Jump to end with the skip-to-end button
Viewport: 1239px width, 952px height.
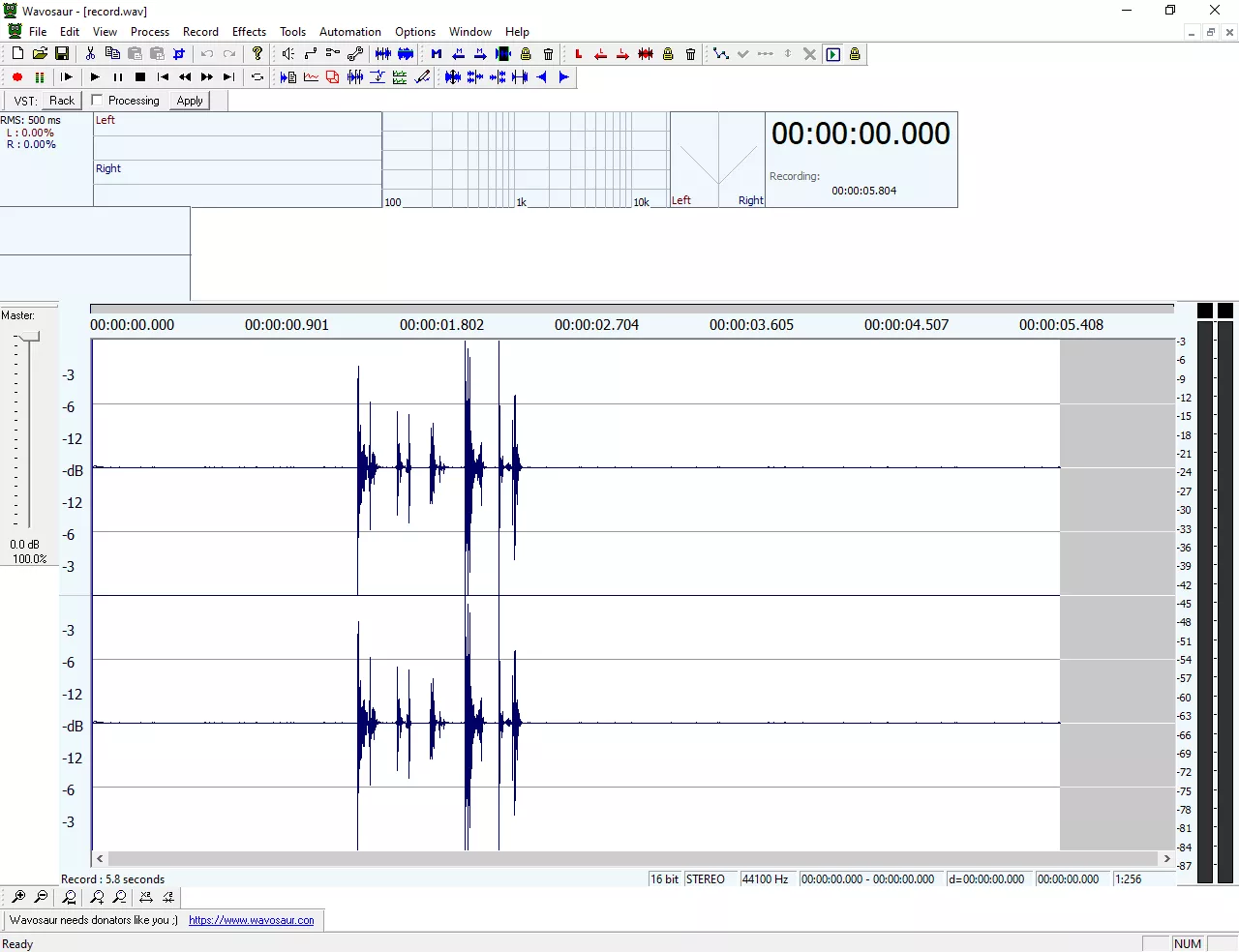pos(229,77)
